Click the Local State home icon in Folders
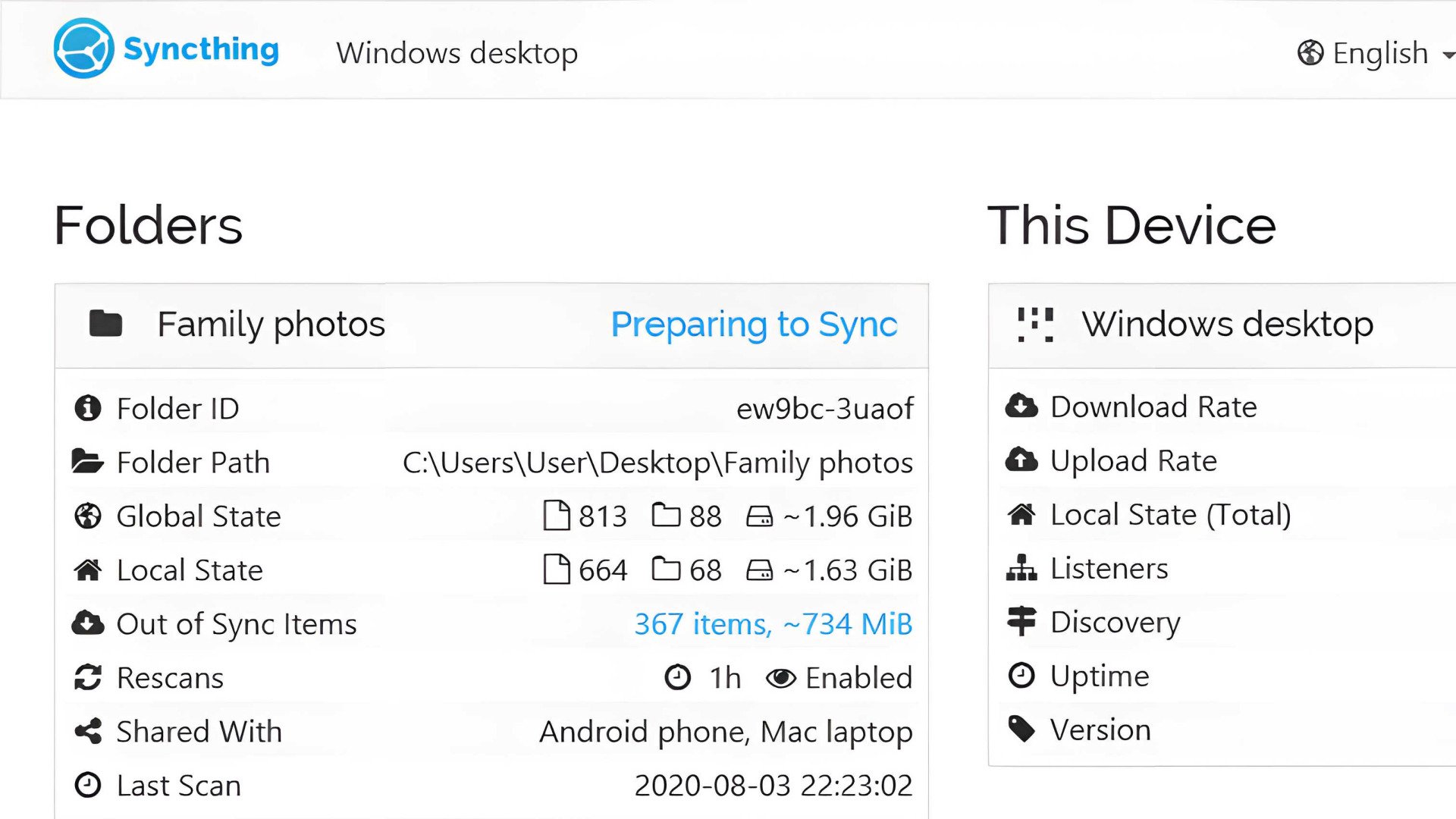 [88, 570]
